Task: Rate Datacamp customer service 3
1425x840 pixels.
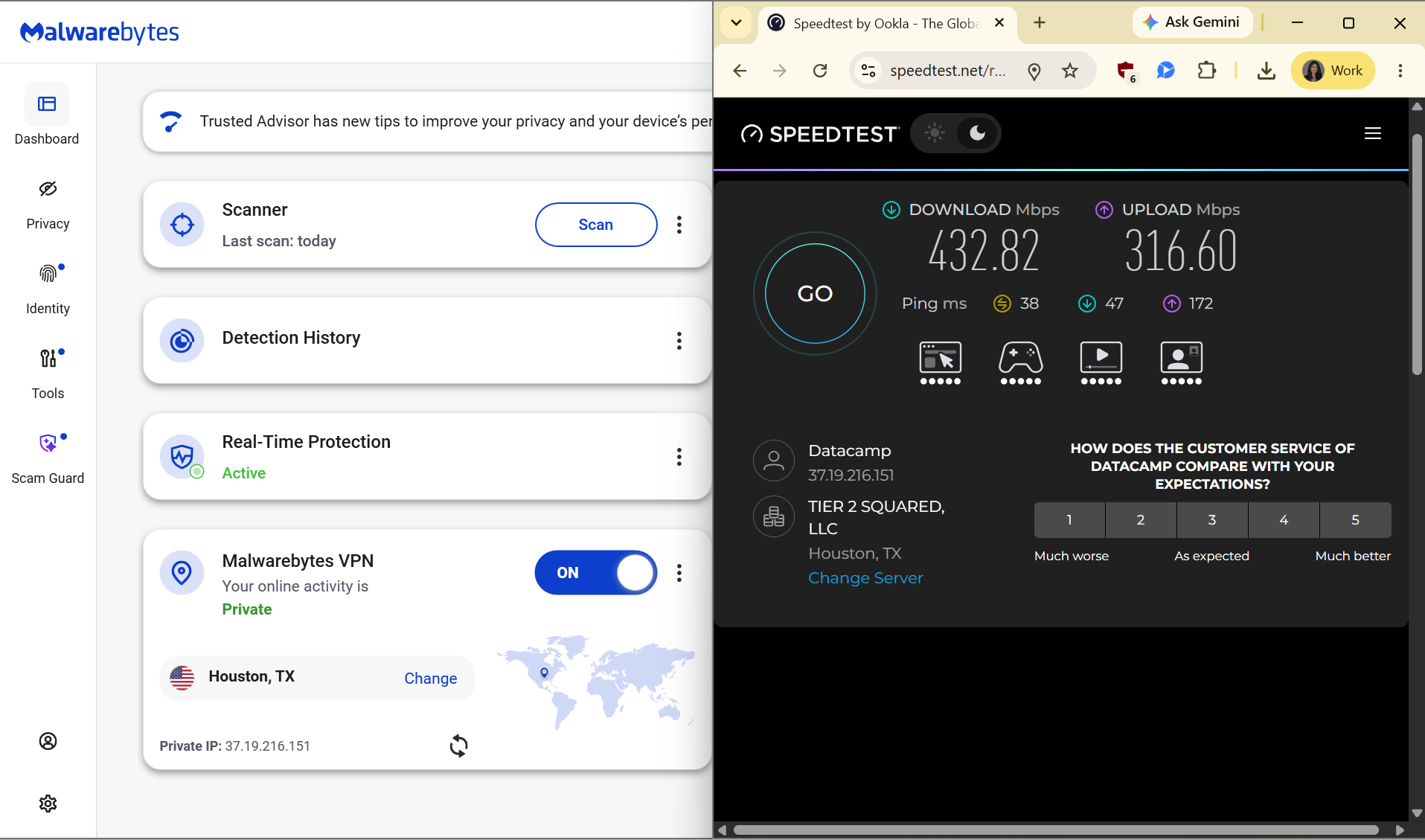Action: tap(1212, 520)
